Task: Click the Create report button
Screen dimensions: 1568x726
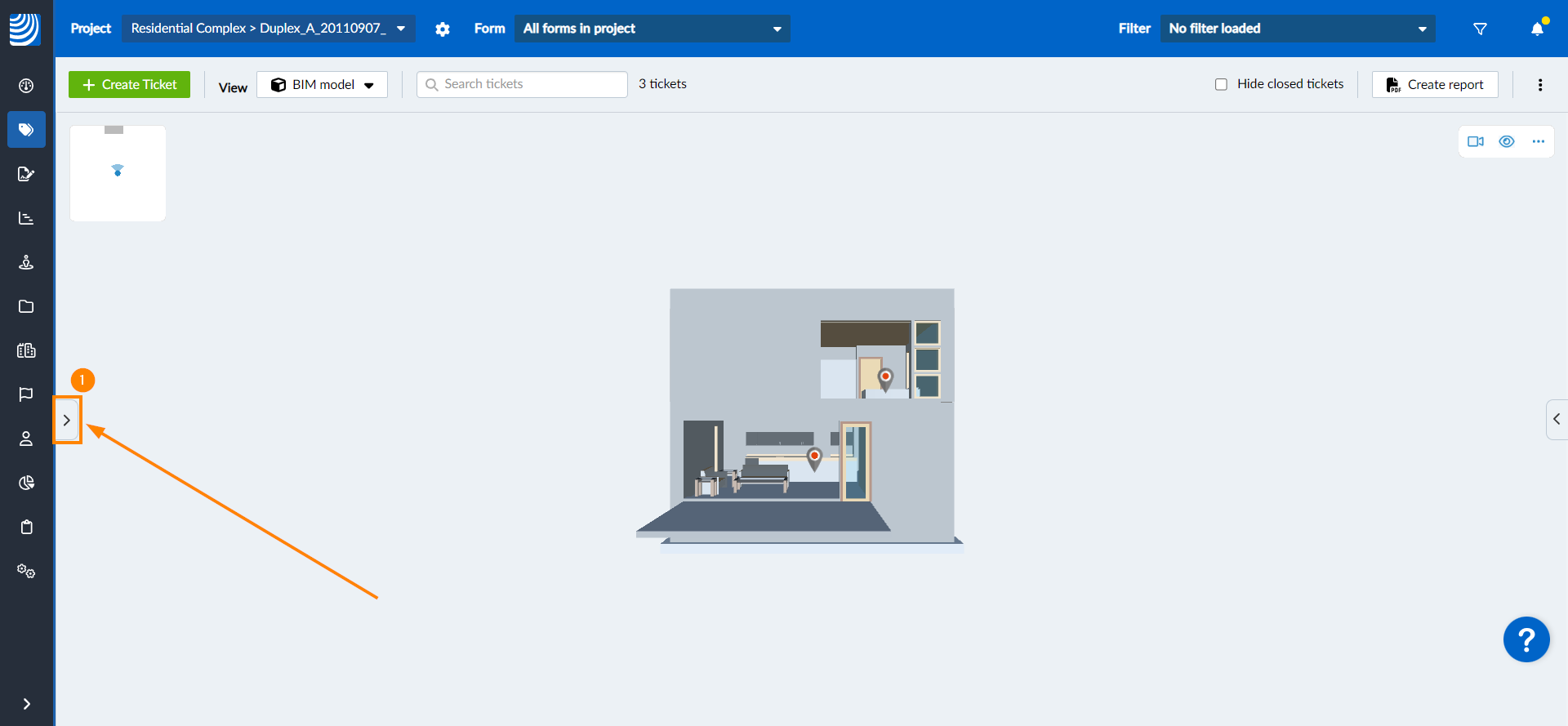Action: (1435, 85)
